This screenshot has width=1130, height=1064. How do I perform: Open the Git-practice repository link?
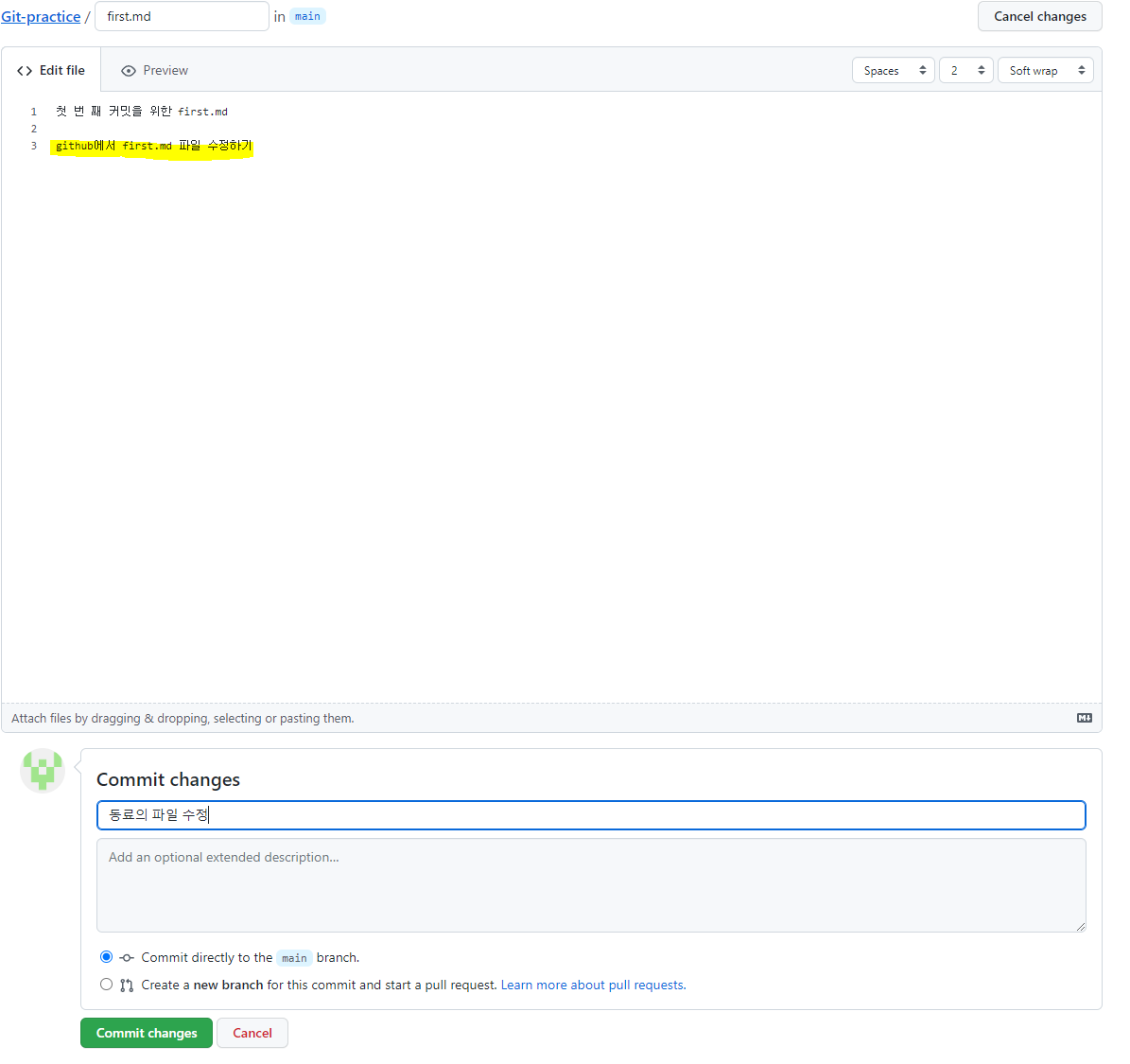(41, 17)
